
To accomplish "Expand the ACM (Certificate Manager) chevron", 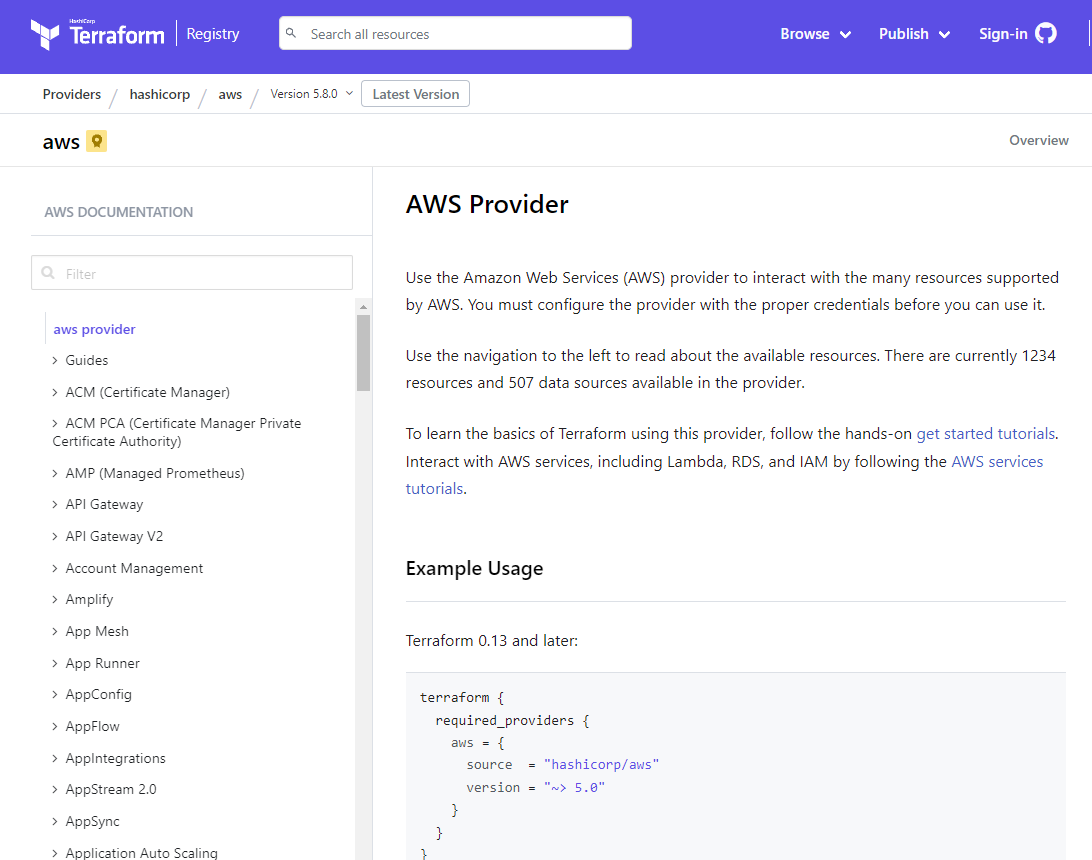I will coord(55,392).
